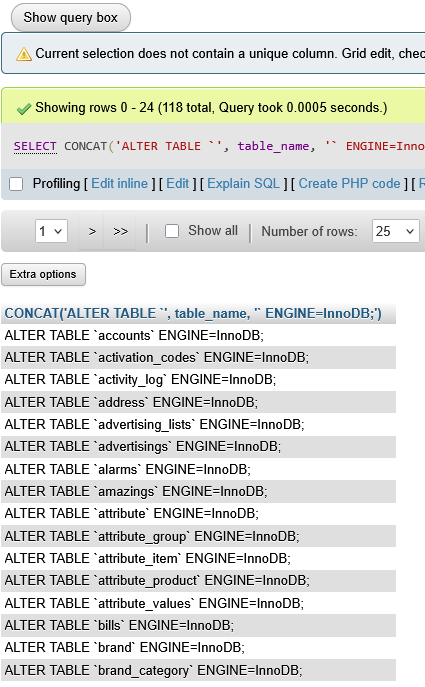This screenshot has height=687, width=425.
Task: Click the Show query box button
Action: coord(71,18)
